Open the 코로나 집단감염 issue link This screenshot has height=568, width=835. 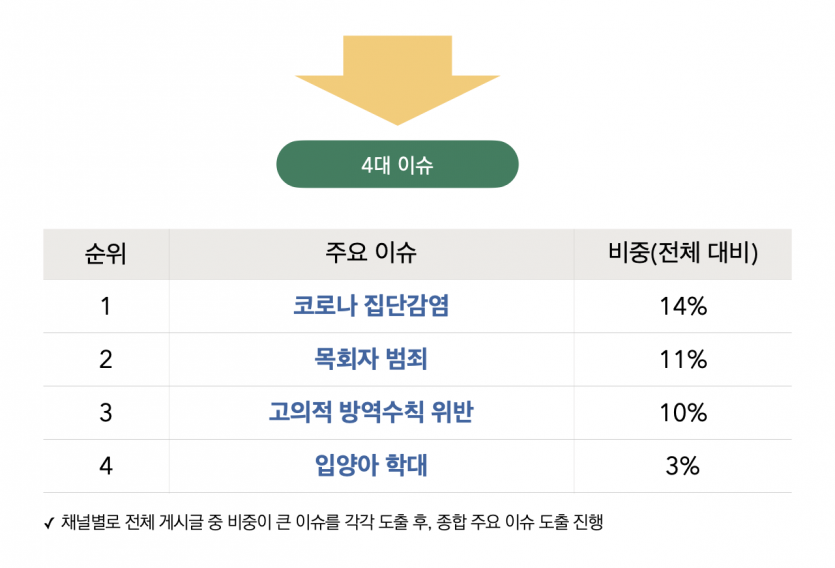(x=371, y=306)
